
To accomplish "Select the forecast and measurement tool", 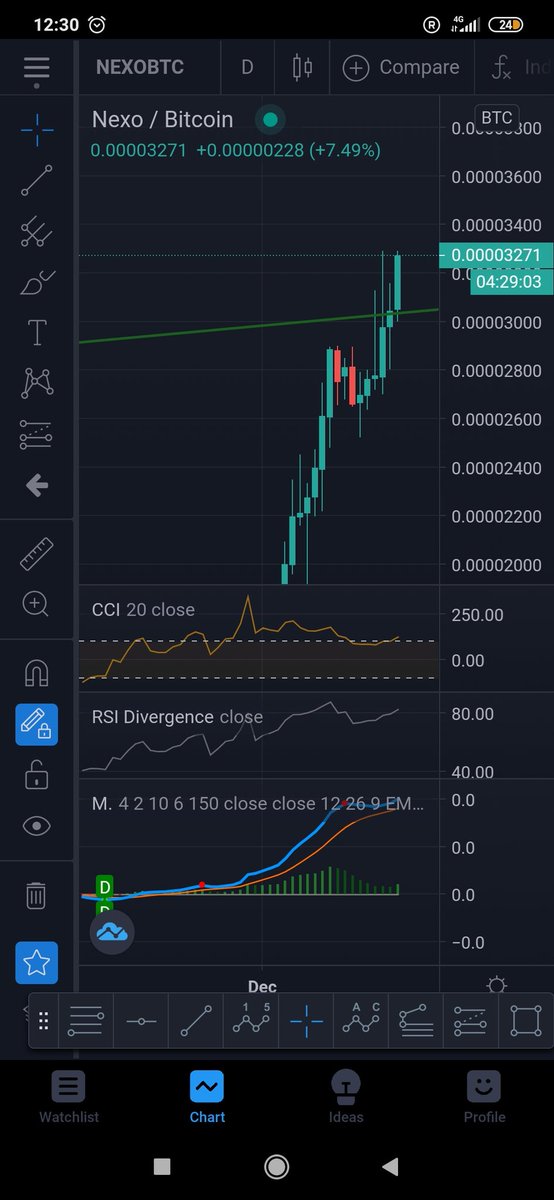I will pyautogui.click(x=37, y=434).
